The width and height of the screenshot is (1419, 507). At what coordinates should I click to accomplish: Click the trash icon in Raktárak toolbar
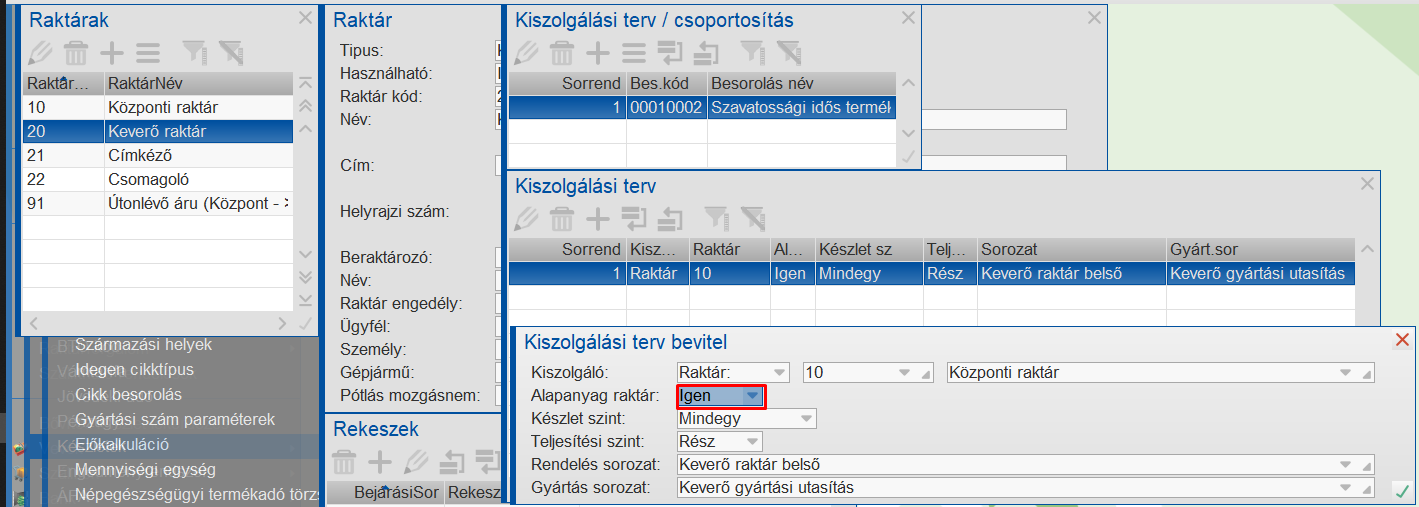[76, 53]
